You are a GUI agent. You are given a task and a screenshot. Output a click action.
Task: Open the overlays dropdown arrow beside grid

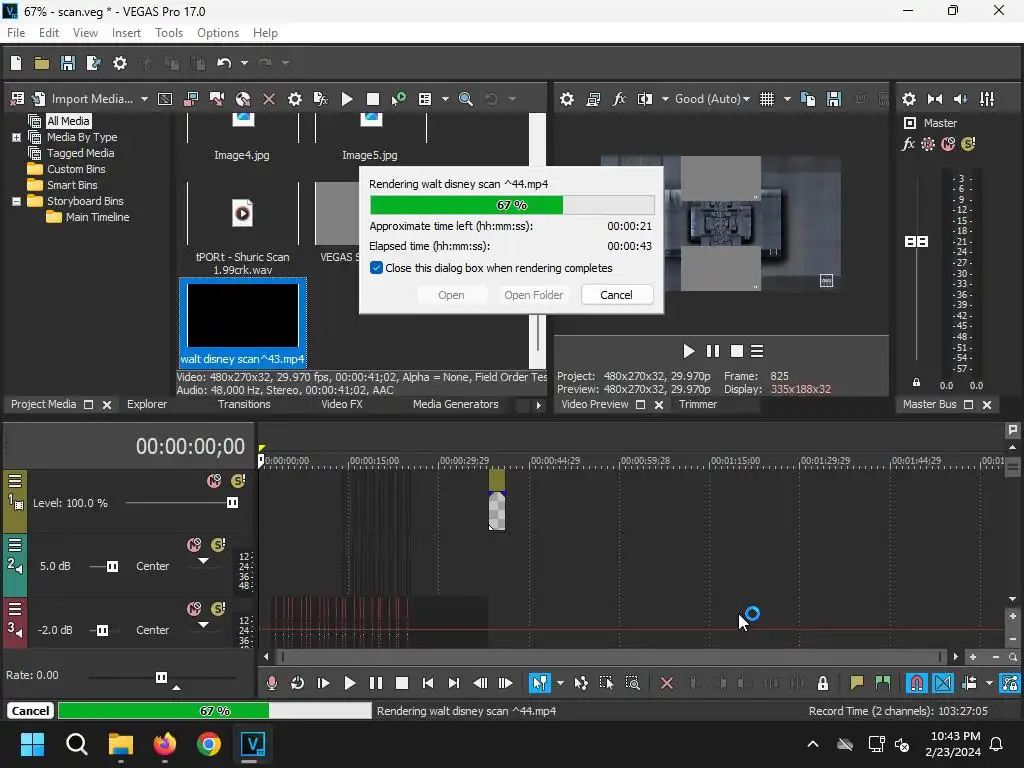(787, 99)
